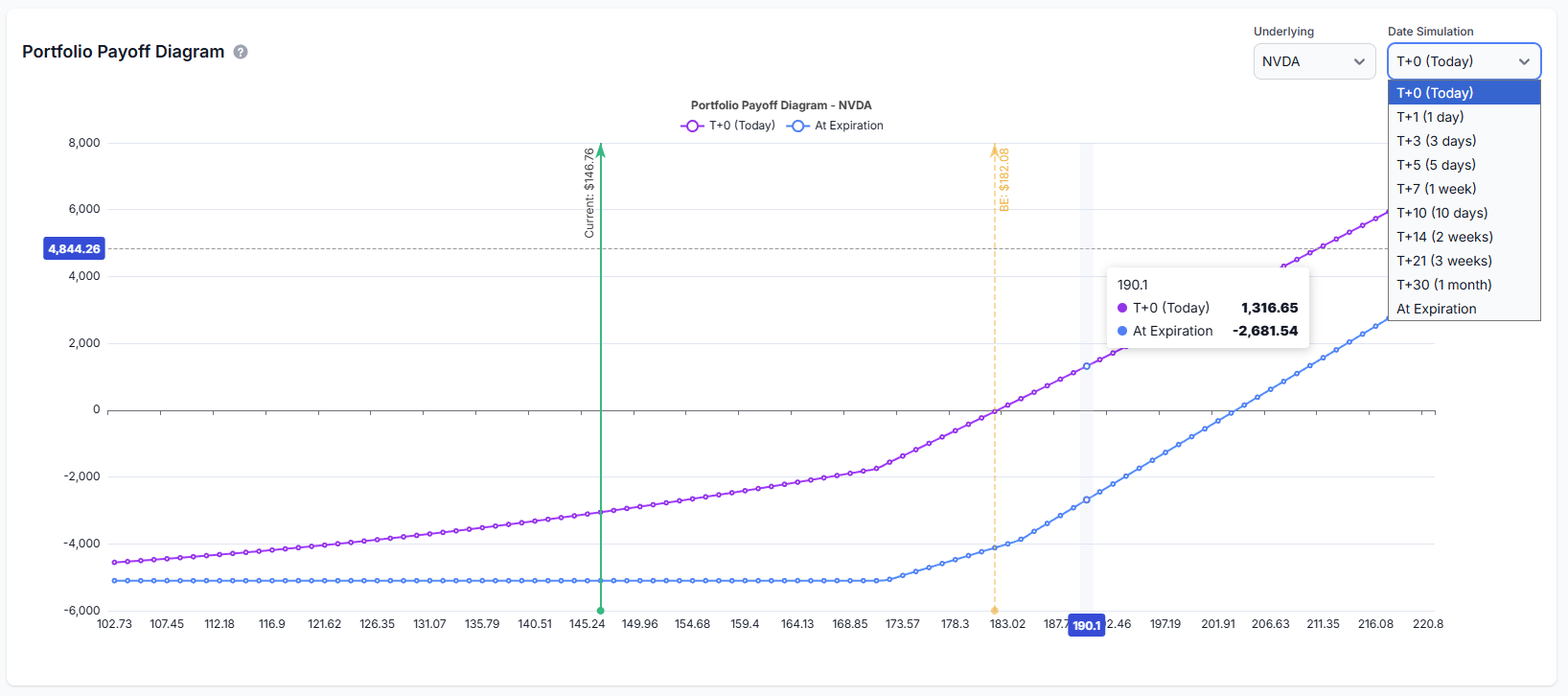
Task: Collapse the Date Simulation dropdown
Action: [1464, 61]
